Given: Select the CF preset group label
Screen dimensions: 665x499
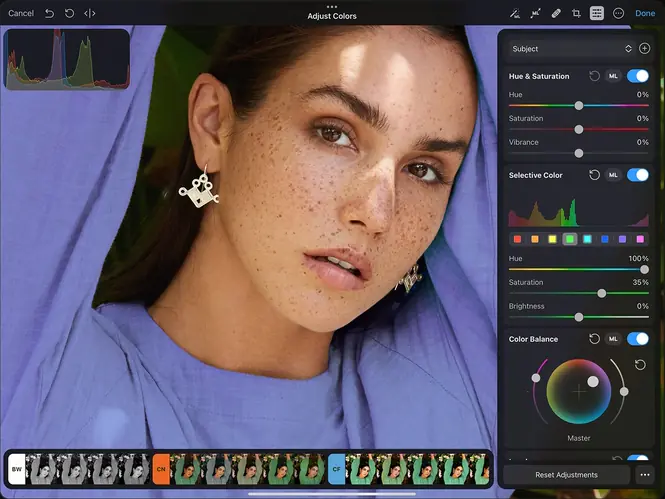Looking at the screenshot, I should 336,469.
